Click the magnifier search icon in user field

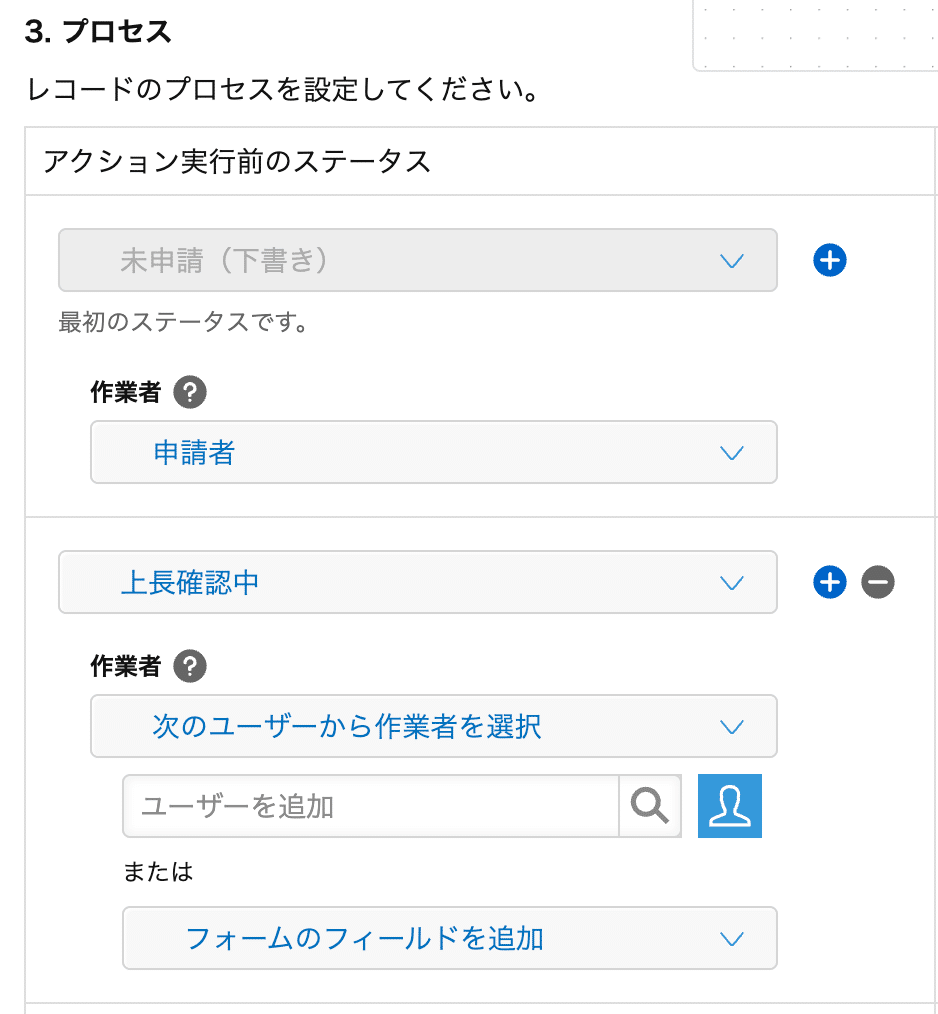649,806
